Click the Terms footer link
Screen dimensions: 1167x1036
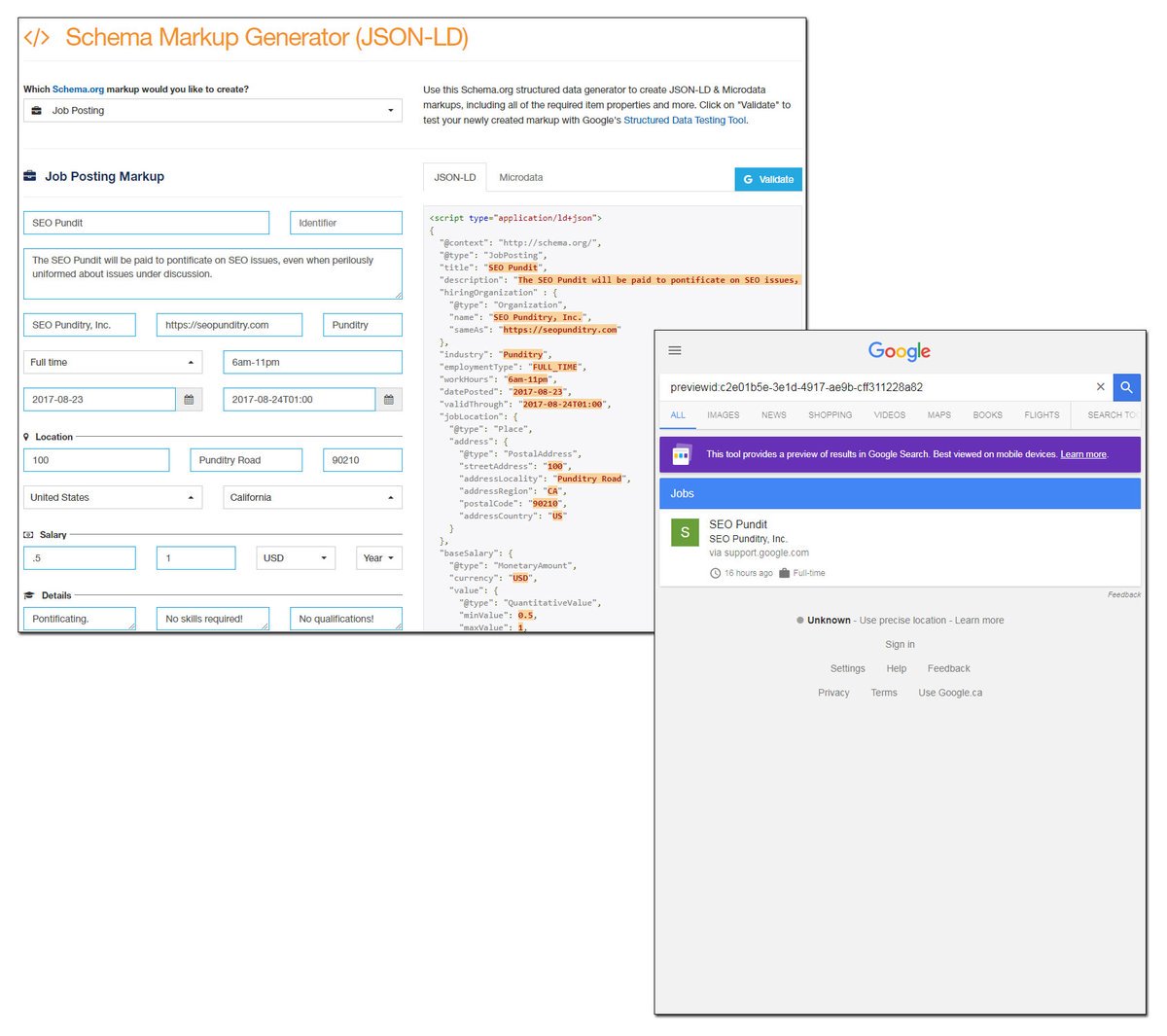[884, 694]
